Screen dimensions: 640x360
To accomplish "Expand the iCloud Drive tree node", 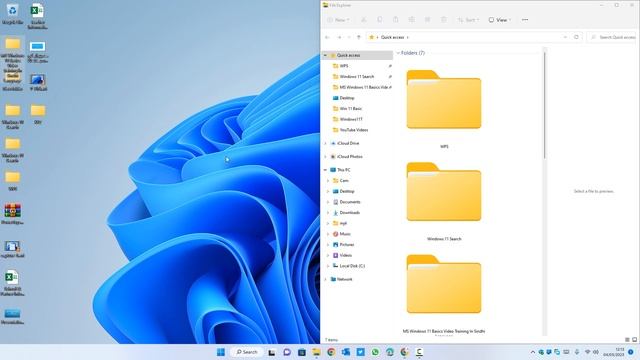I will (325, 143).
